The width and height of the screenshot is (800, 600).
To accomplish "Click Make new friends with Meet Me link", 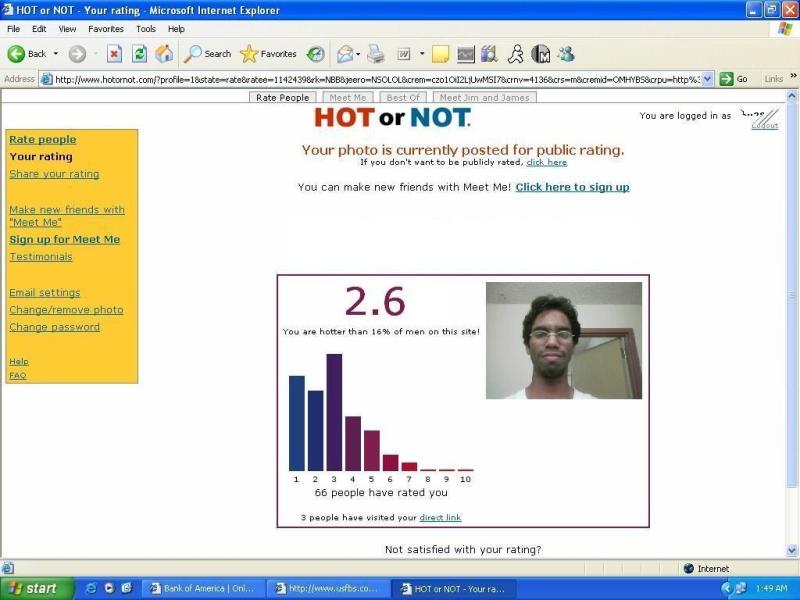I will pyautogui.click(x=67, y=216).
